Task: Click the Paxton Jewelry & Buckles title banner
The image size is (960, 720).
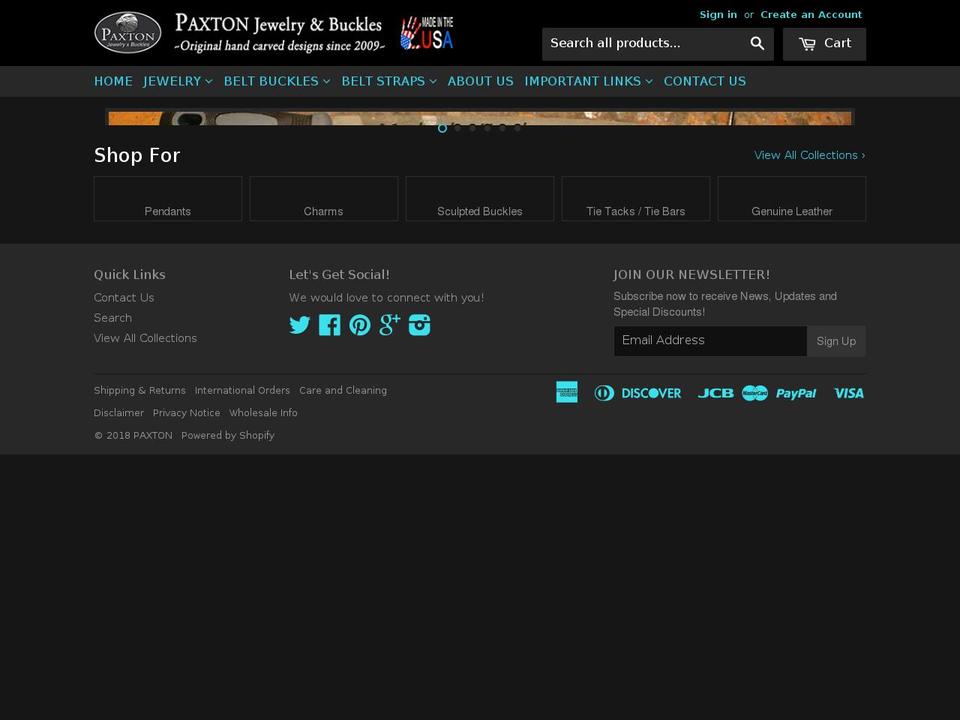Action: tap(279, 33)
